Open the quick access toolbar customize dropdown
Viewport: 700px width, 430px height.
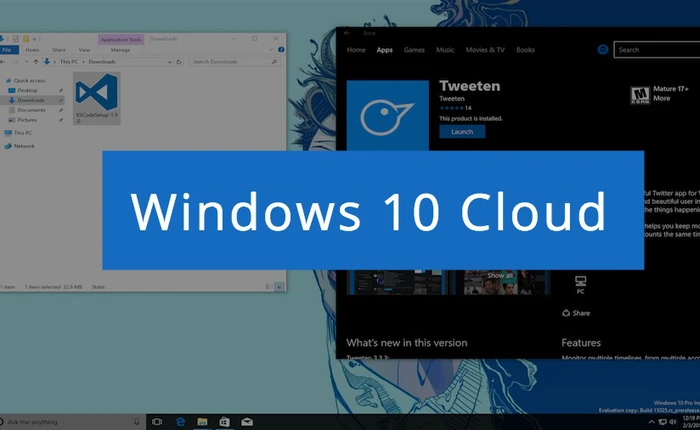(34, 39)
